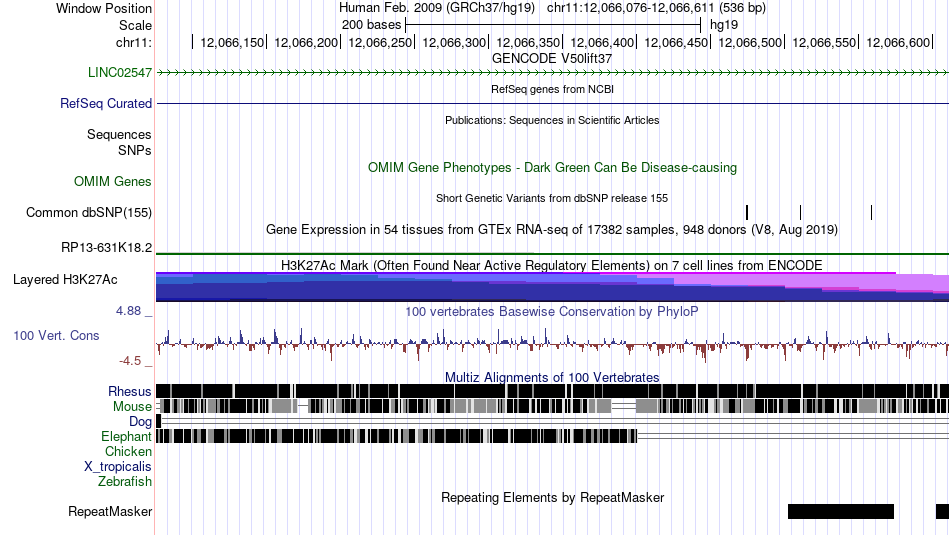Click the 12,066,300 ruler position

click(454, 42)
